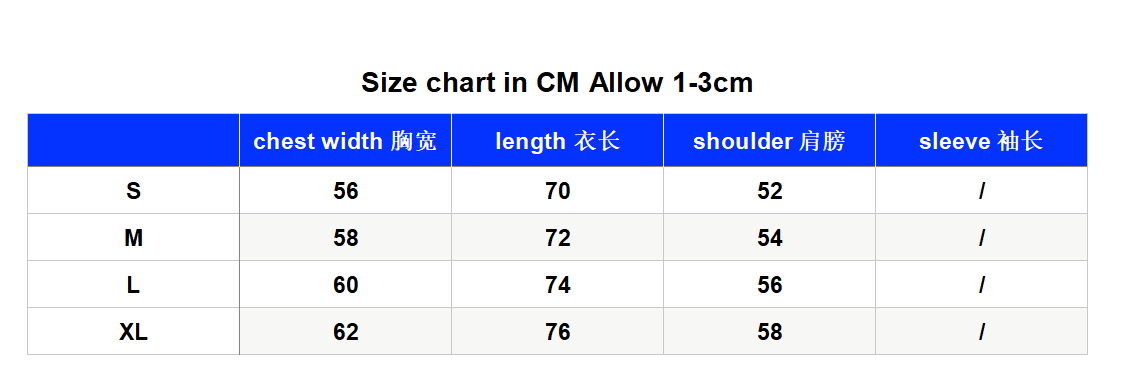Screen dimensions: 1132x386
Task: Click chest width value 56
Action: 345,190
